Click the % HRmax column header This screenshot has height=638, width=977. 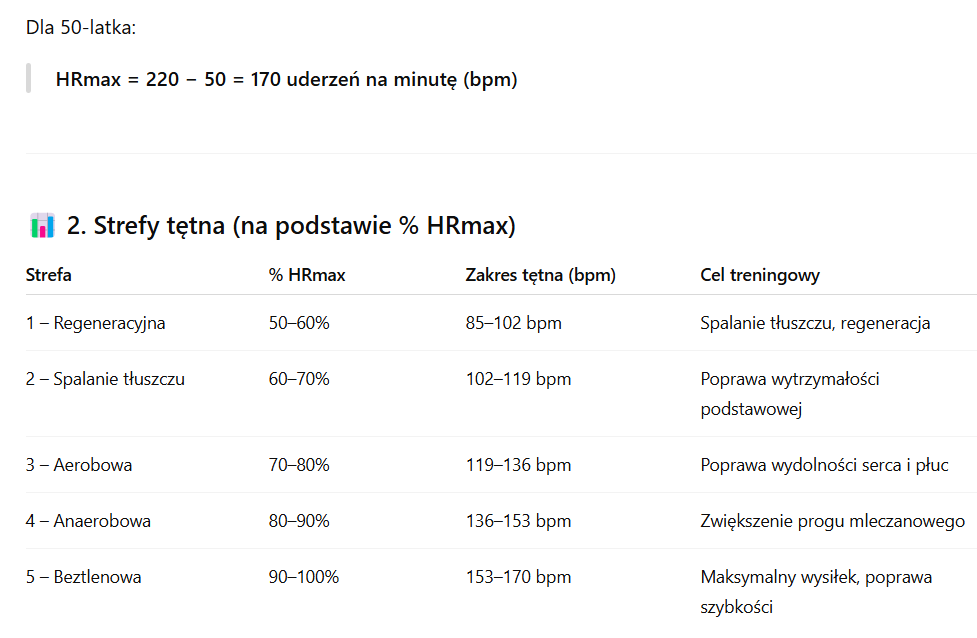307,275
